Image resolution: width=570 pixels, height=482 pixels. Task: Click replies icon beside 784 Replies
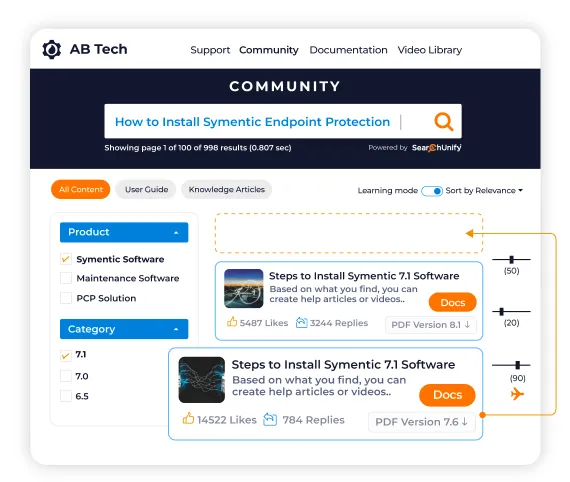[x=270, y=419]
